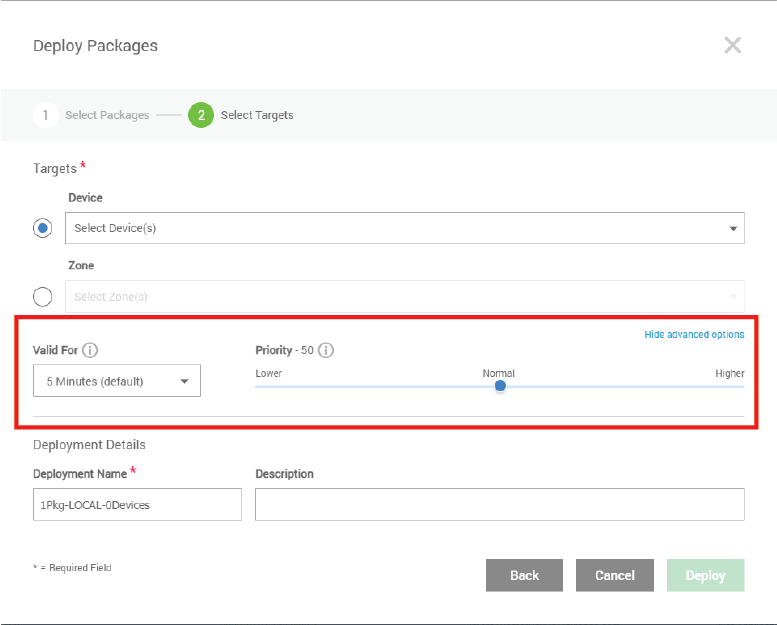The height and width of the screenshot is (625, 777).
Task: Open the Select Device(s) dropdown
Action: coord(405,228)
